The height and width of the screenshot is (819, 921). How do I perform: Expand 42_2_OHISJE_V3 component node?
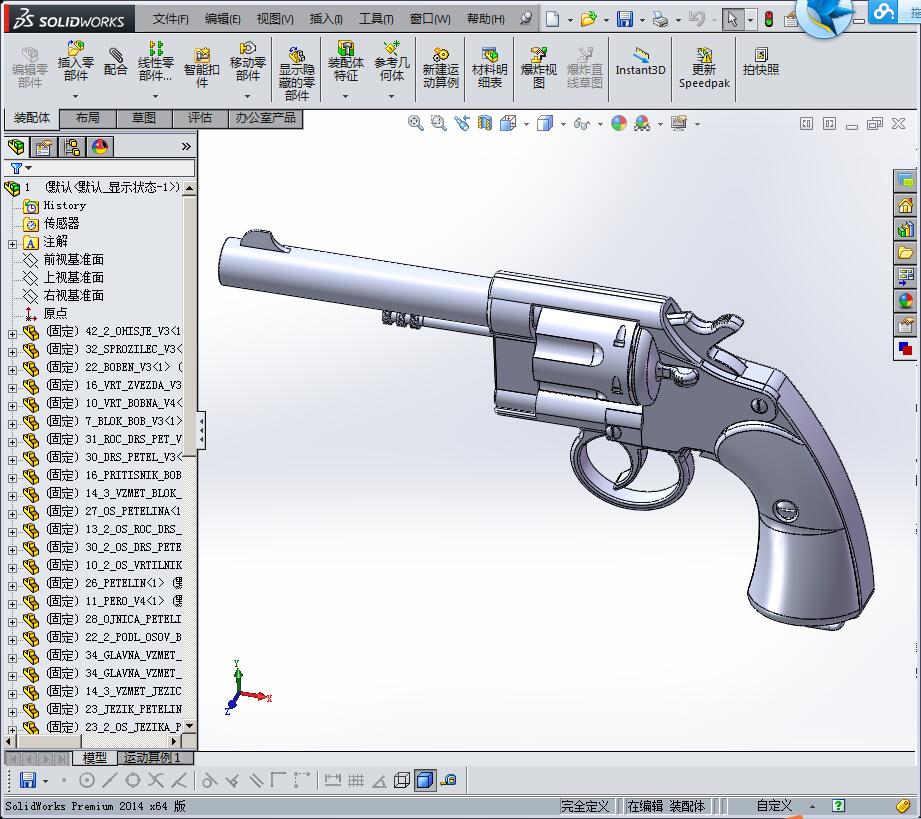tap(12, 334)
